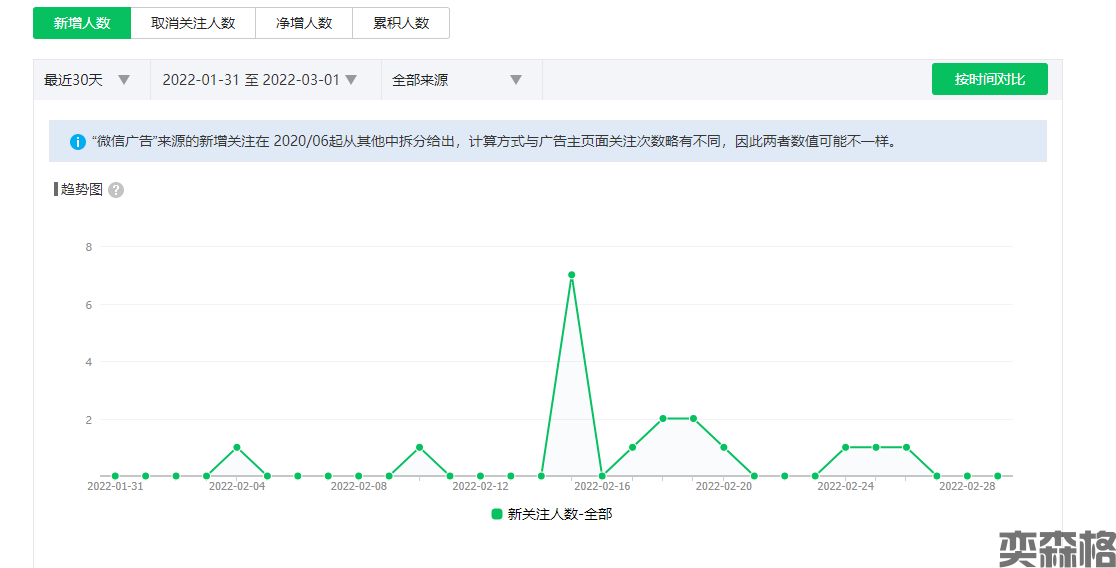Click the help question mark beside 趋势图
The image size is (1116, 568).
(x=116, y=190)
